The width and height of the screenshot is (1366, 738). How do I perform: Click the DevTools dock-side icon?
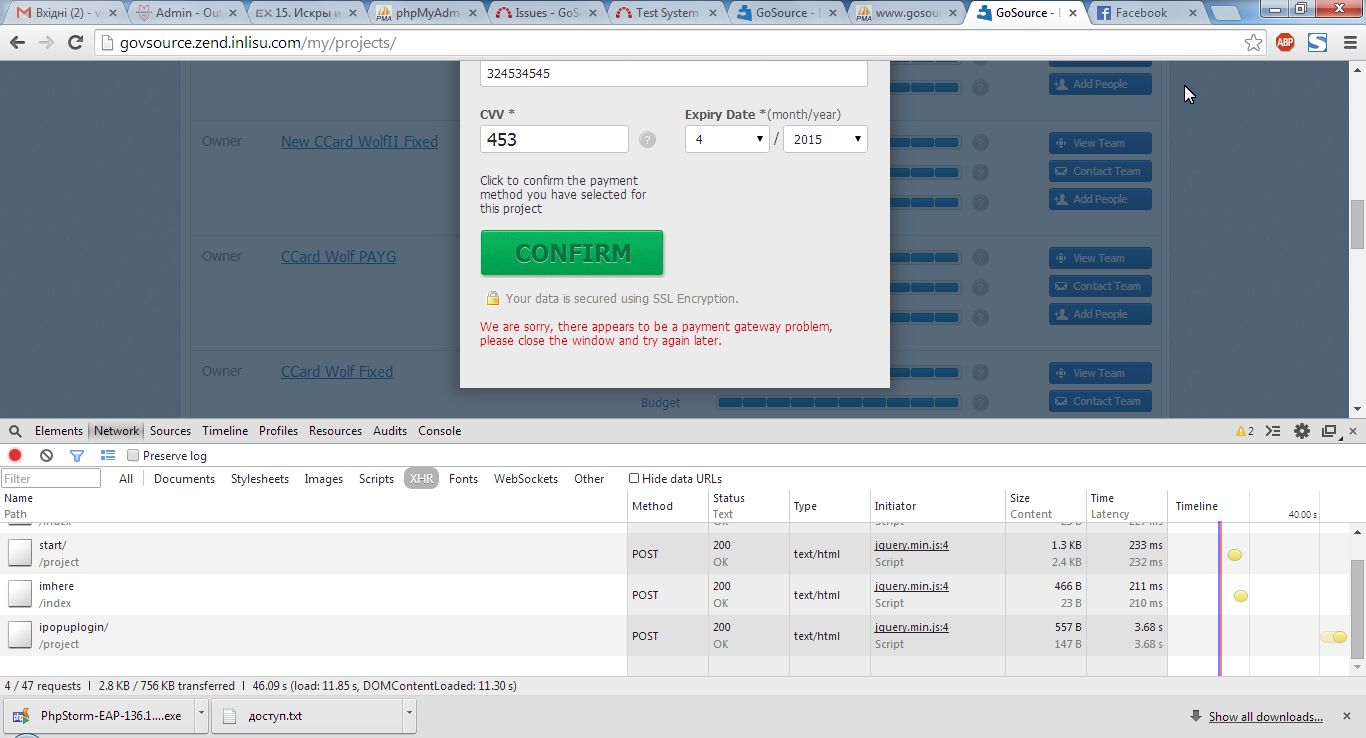(1329, 431)
